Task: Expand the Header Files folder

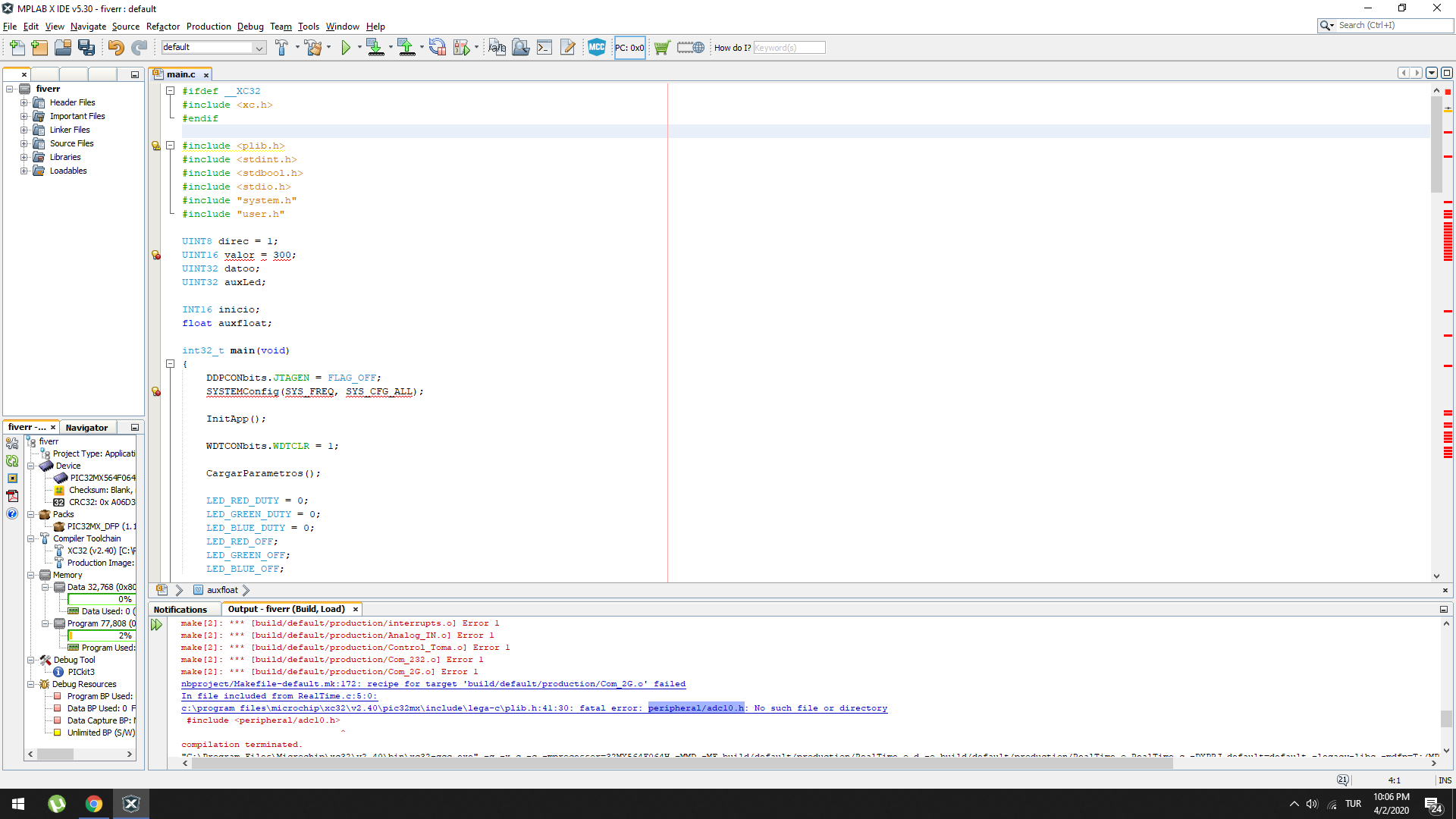Action: point(24,102)
